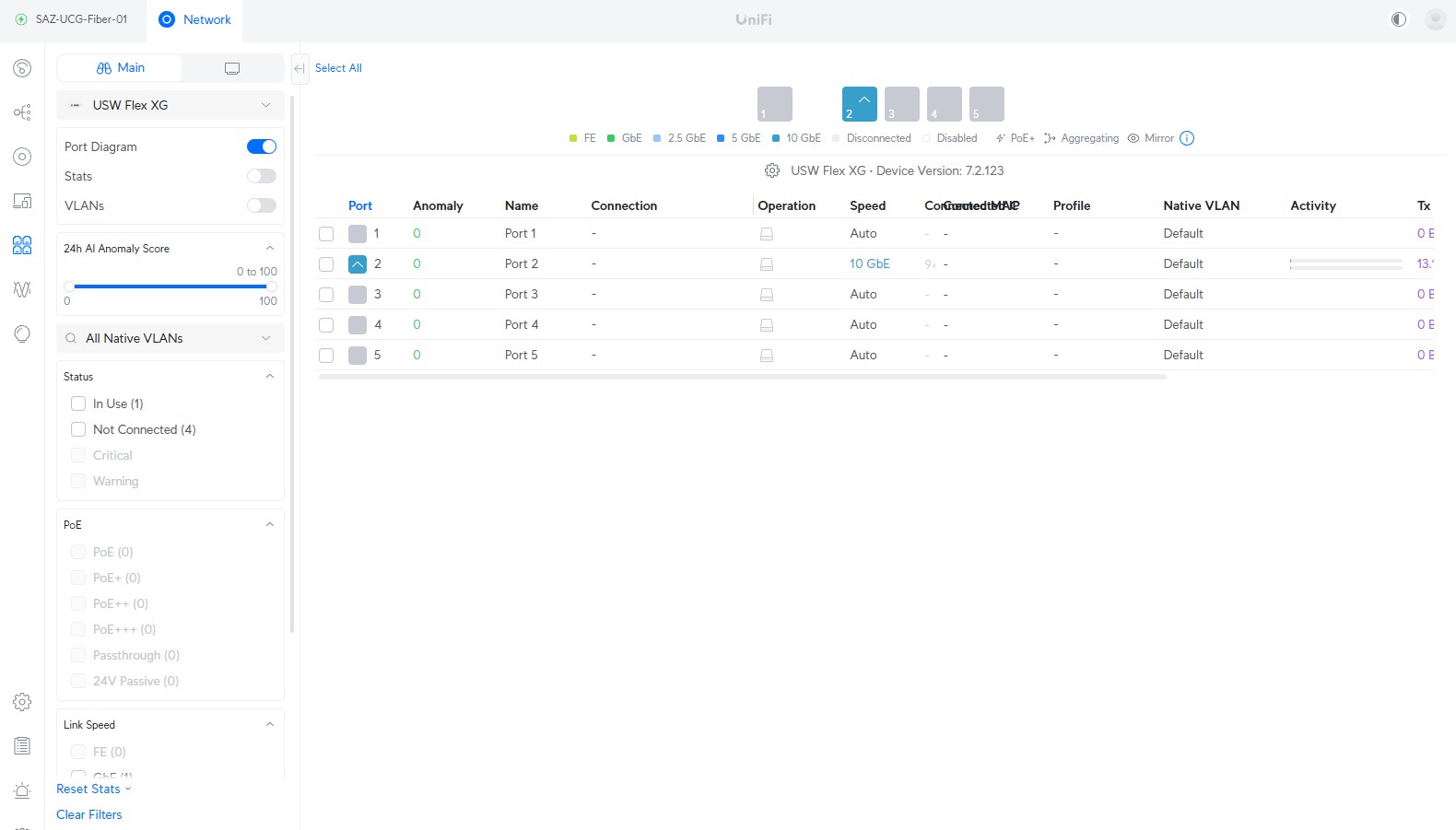Open the logs list icon in sidebar
Screen dimensions: 1456x830
click(22, 746)
